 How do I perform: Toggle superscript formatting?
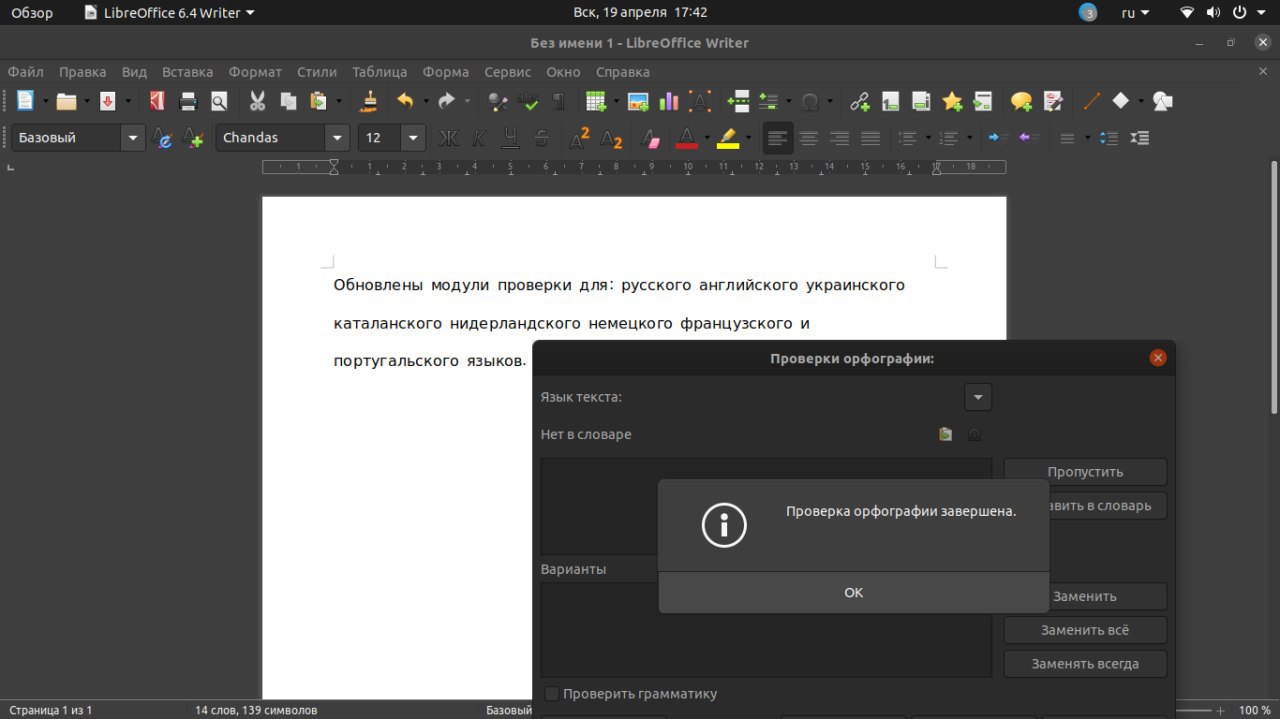[580, 138]
